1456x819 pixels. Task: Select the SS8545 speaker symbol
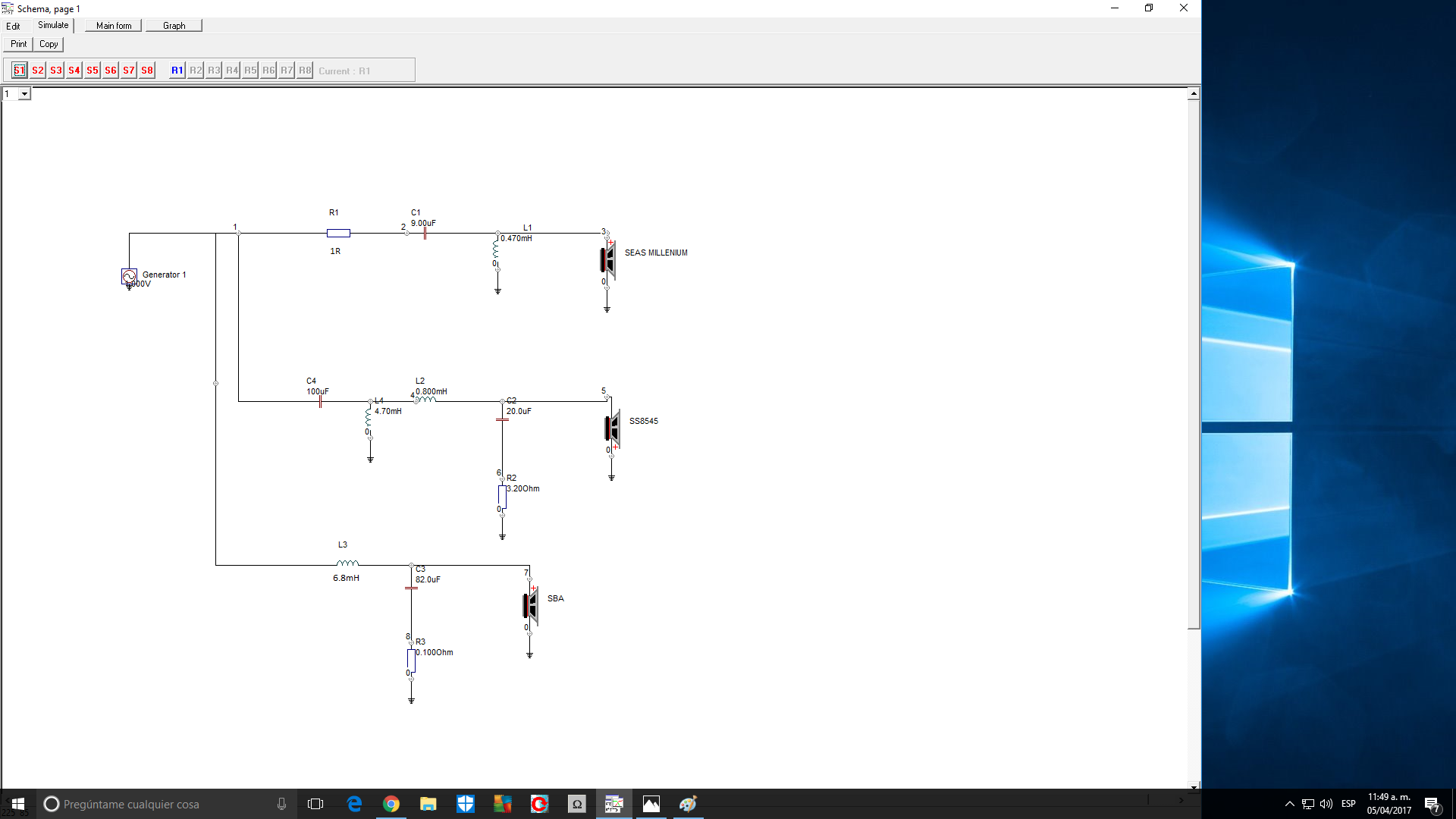tap(612, 428)
